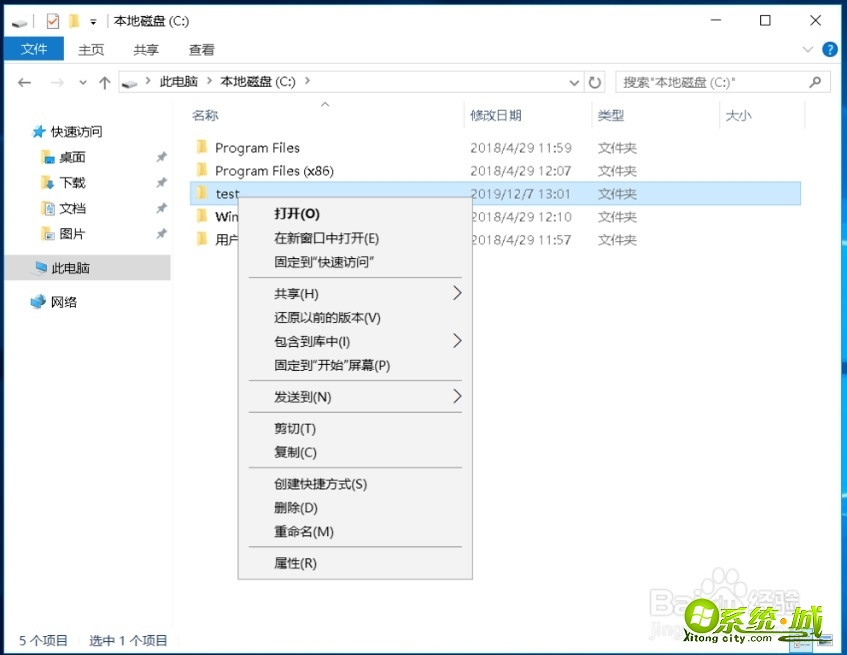Click the search magnifier icon in the search box

tap(815, 81)
